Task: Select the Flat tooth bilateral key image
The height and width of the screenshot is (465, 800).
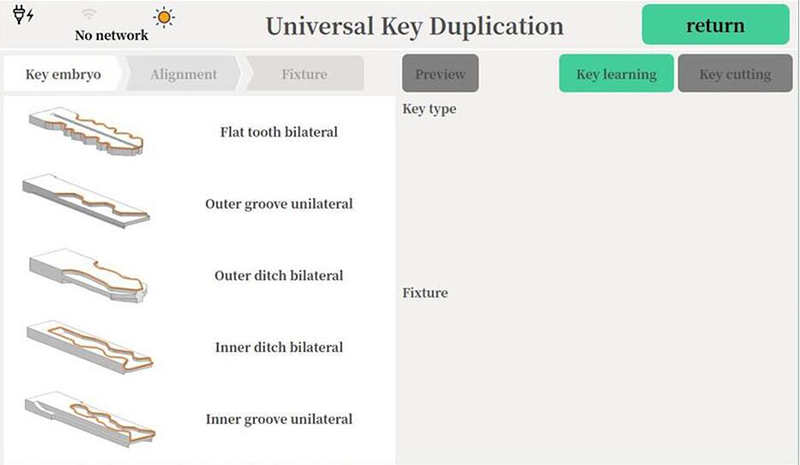Action: (86, 131)
